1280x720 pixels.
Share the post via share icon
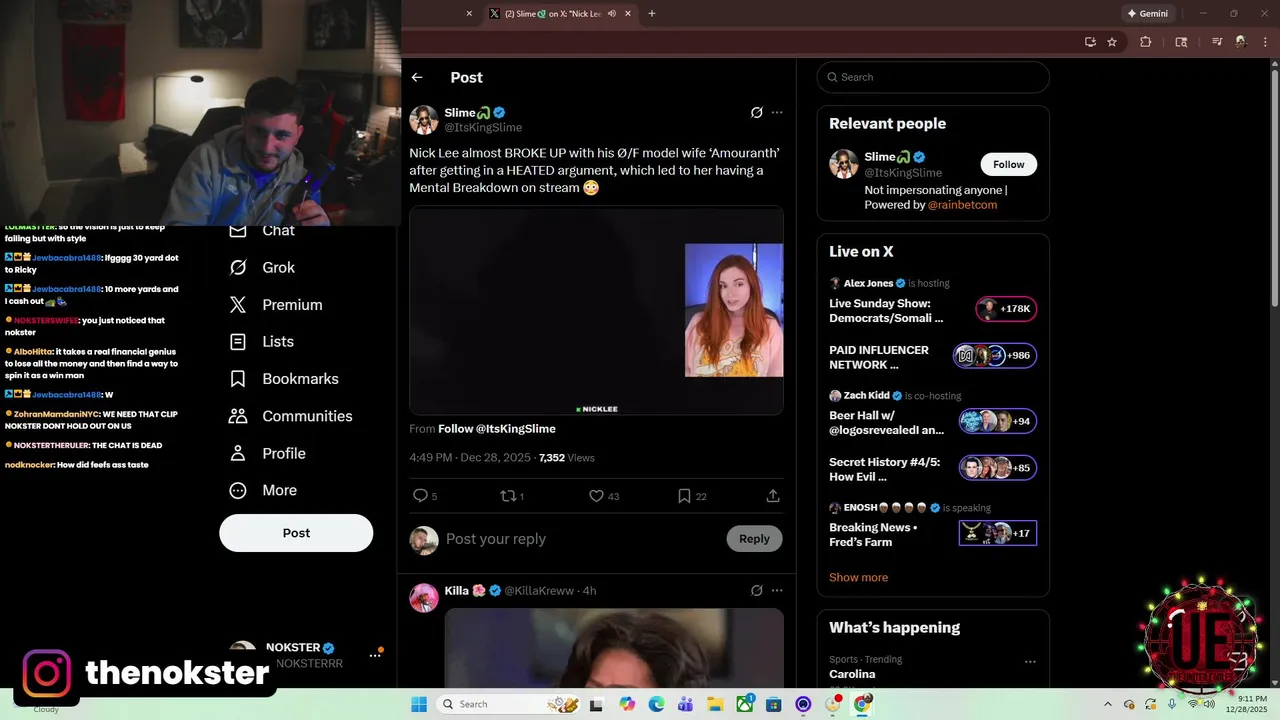coord(773,496)
